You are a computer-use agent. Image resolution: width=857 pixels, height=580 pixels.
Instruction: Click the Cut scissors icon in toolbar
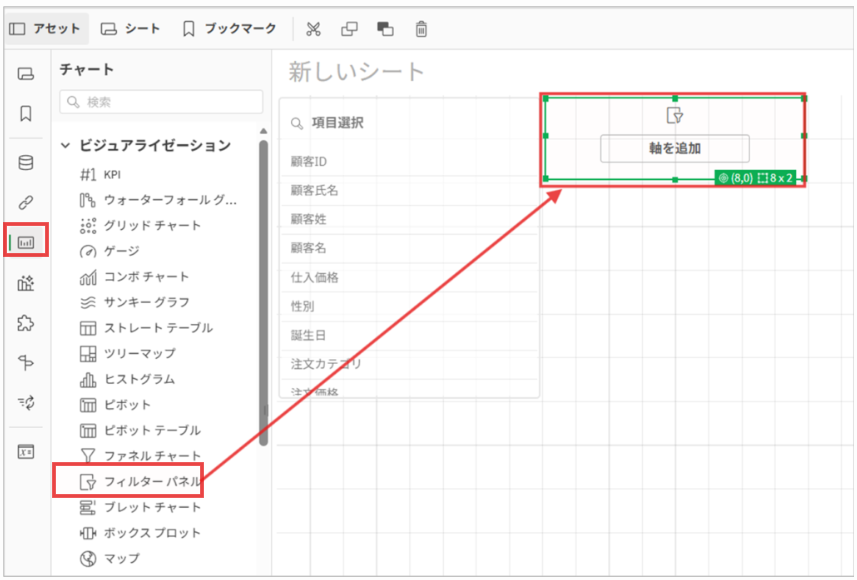click(x=313, y=29)
